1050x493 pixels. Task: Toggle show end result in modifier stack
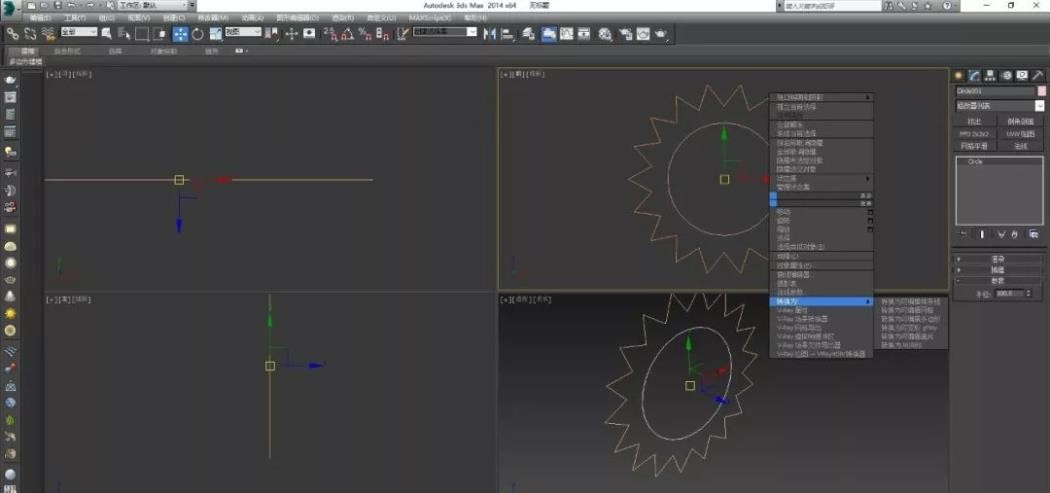click(x=982, y=234)
